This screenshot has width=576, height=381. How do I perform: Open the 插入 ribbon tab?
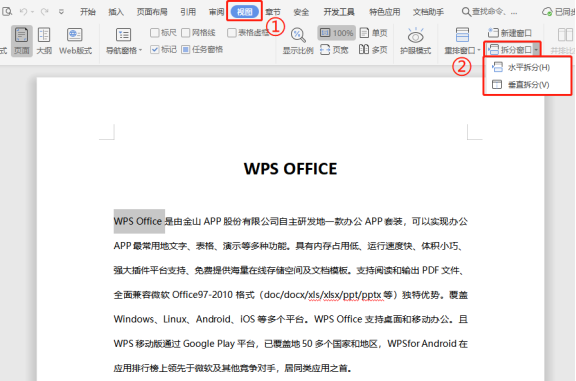tap(116, 12)
